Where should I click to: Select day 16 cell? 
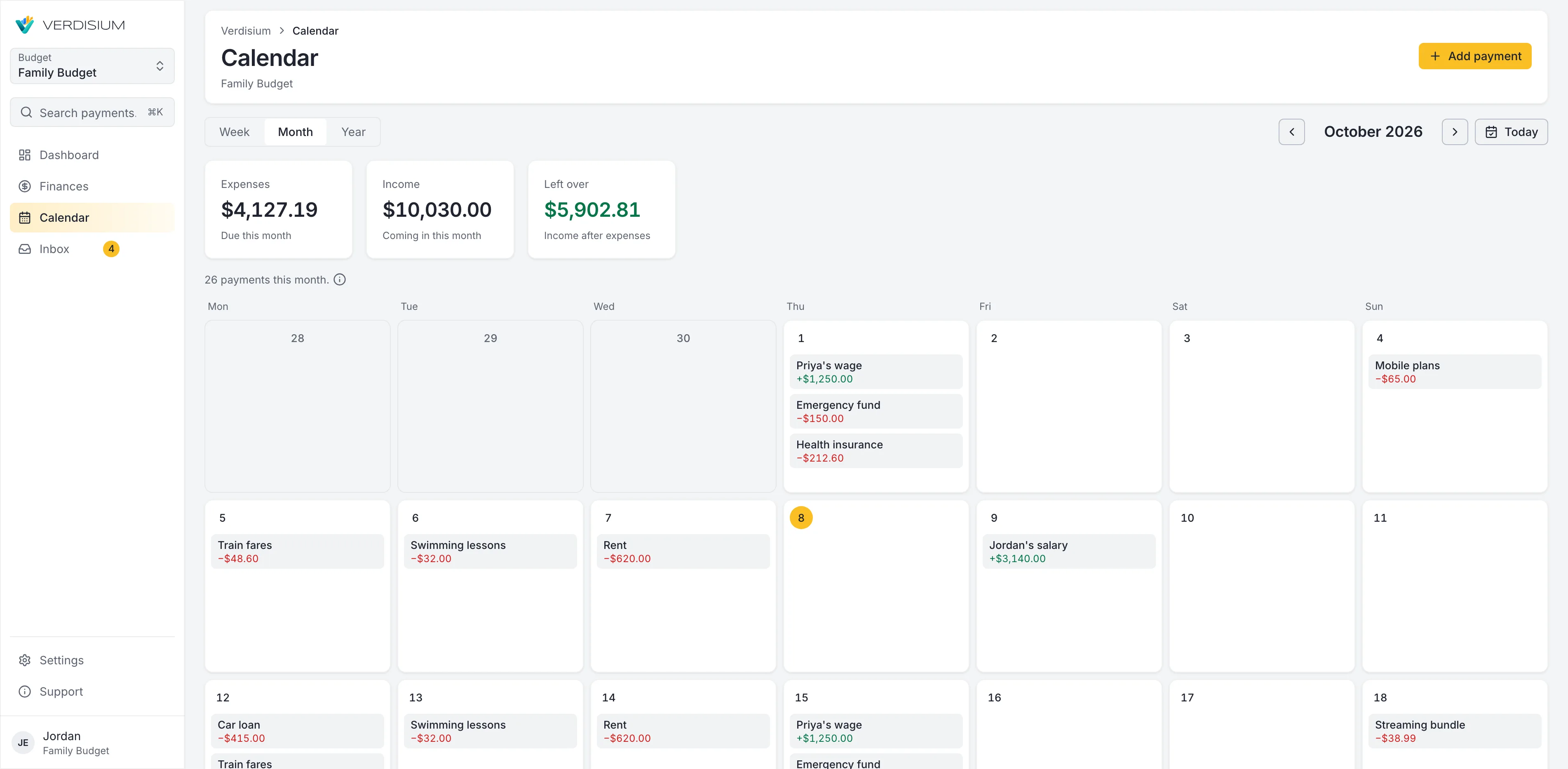[1068, 724]
